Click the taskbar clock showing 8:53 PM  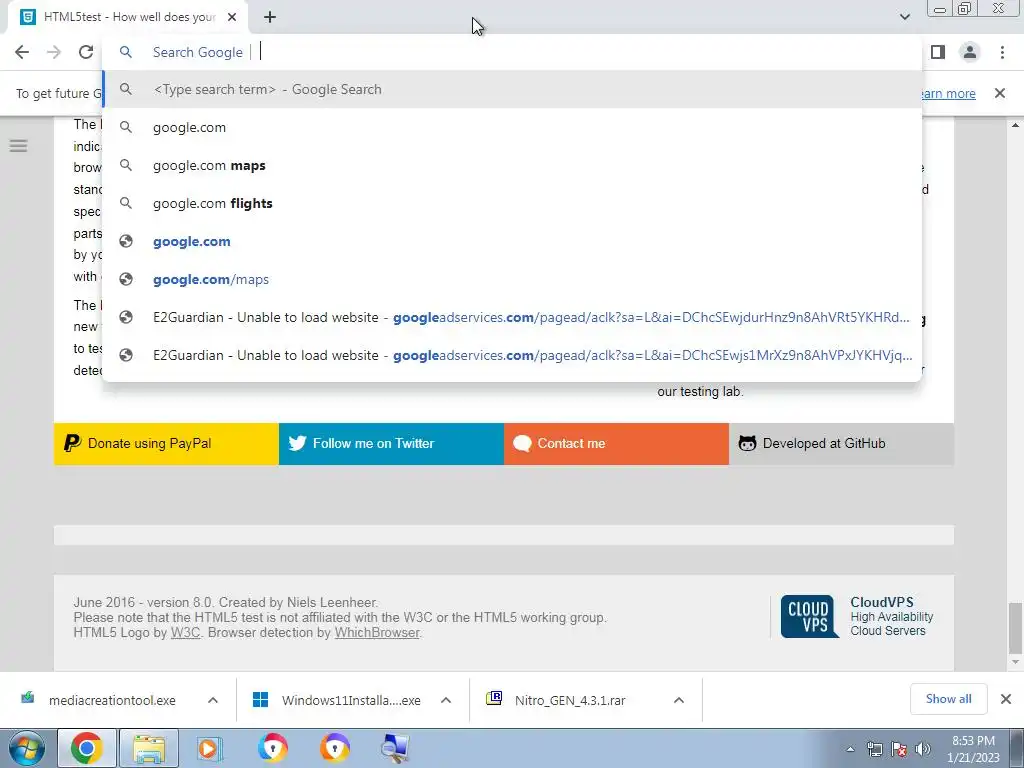(x=974, y=749)
